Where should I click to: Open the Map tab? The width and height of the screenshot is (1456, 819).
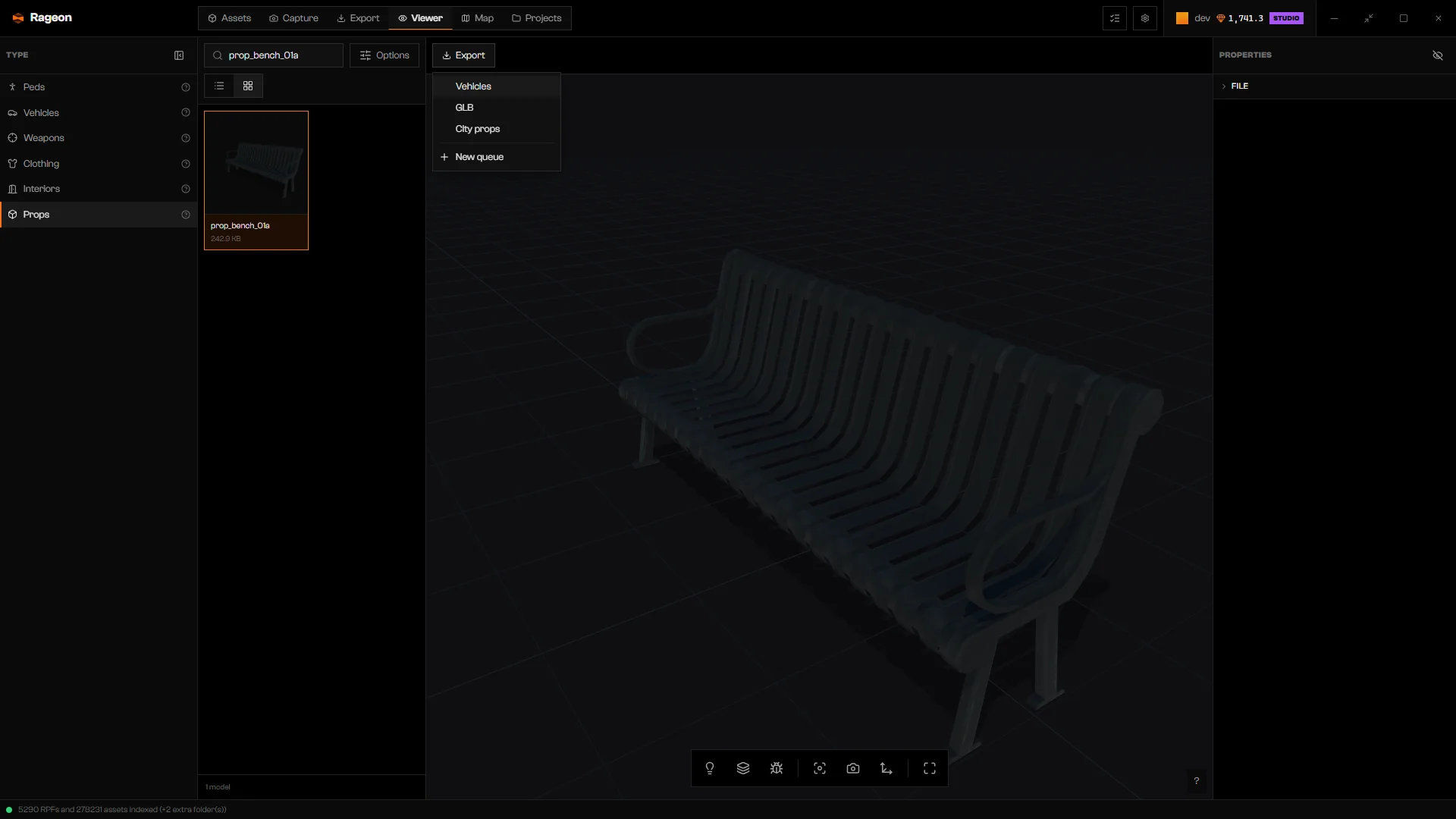[478, 18]
